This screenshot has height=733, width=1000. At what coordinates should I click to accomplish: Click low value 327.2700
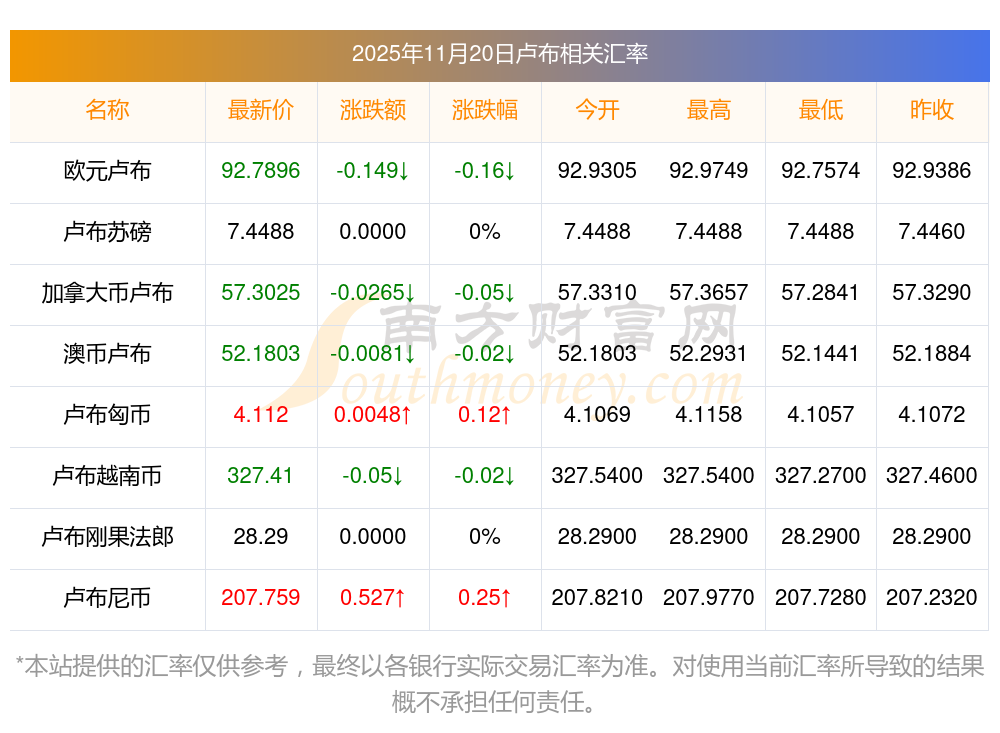point(821,475)
